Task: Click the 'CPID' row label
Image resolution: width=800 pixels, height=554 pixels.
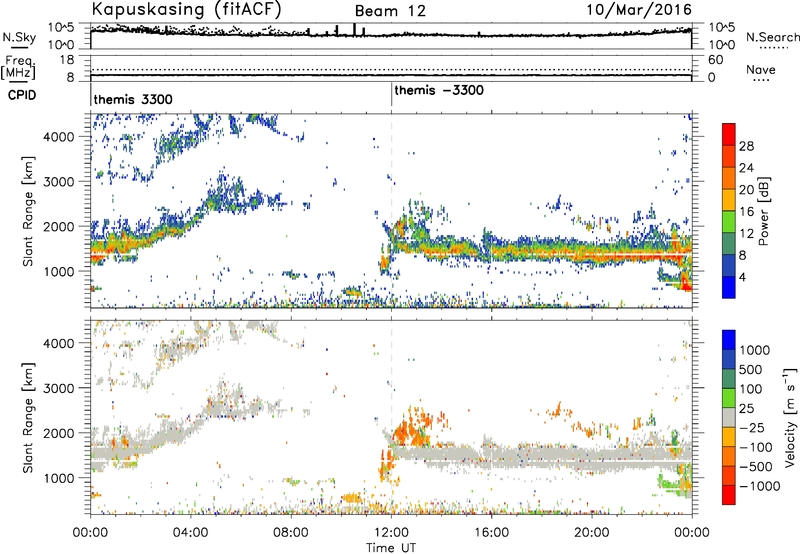Action: pyautogui.click(x=22, y=95)
